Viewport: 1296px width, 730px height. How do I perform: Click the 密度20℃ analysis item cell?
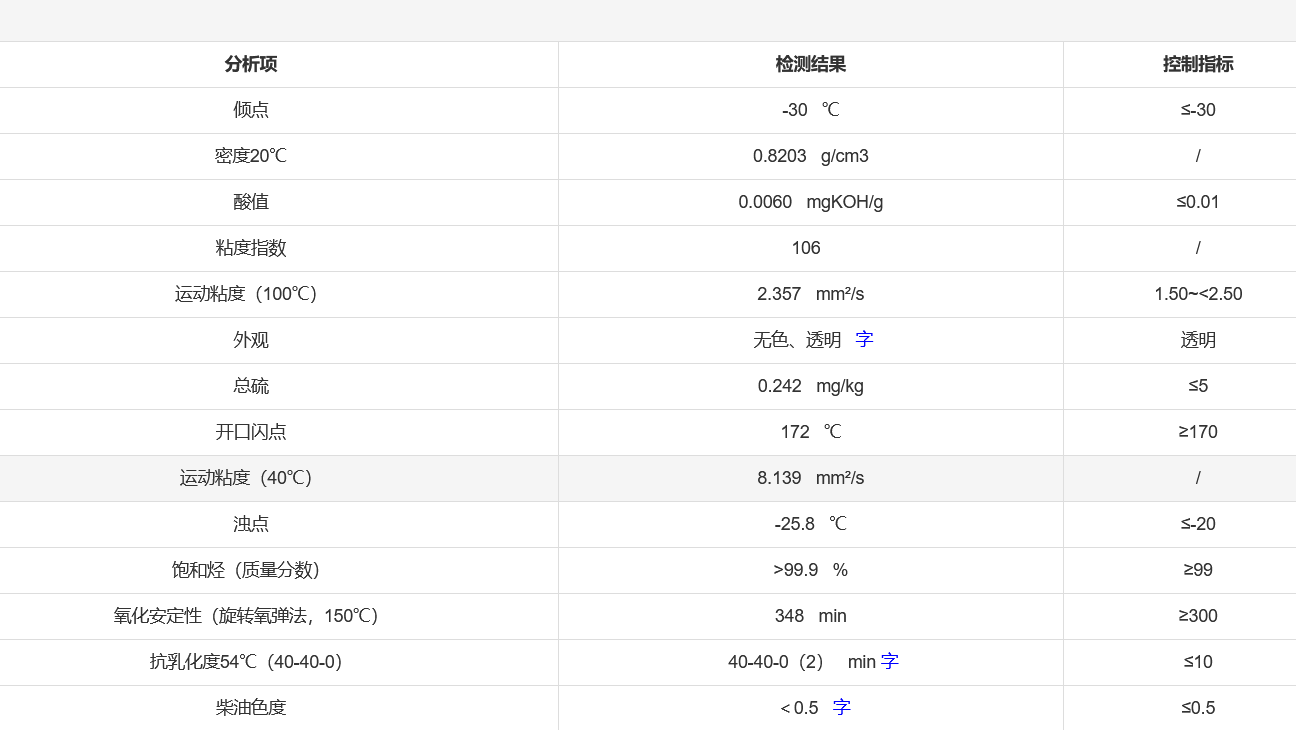[251, 156]
